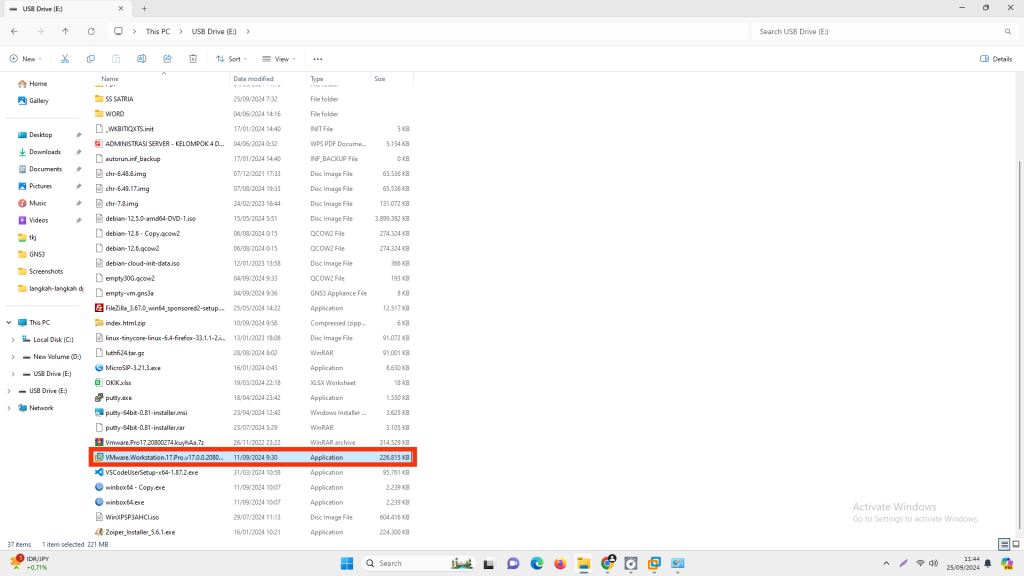Toggle the Details pane
Screen dimensions: 1024x576
tap(996, 59)
